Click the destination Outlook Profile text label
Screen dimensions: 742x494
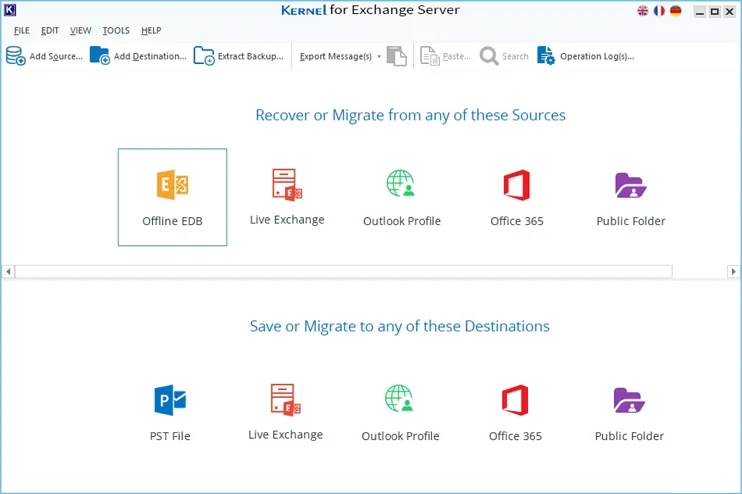coord(400,436)
